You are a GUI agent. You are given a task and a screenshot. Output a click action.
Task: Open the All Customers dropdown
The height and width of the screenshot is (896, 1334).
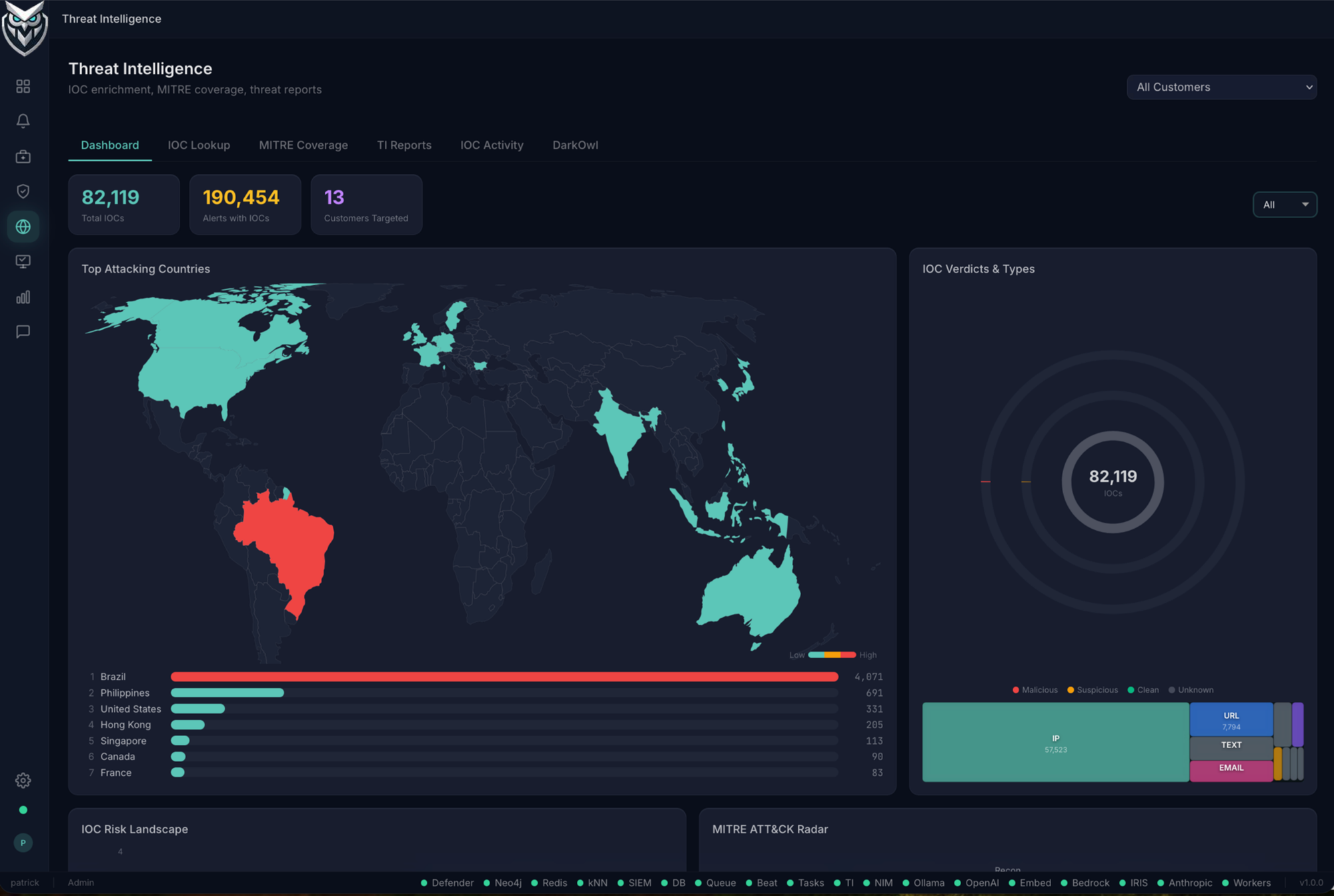[x=1221, y=87]
